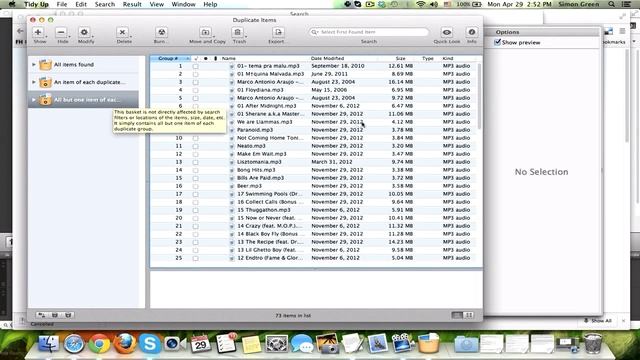The width and height of the screenshot is (640, 360).
Task: Switch to list view mode button
Action: click(x=457, y=315)
